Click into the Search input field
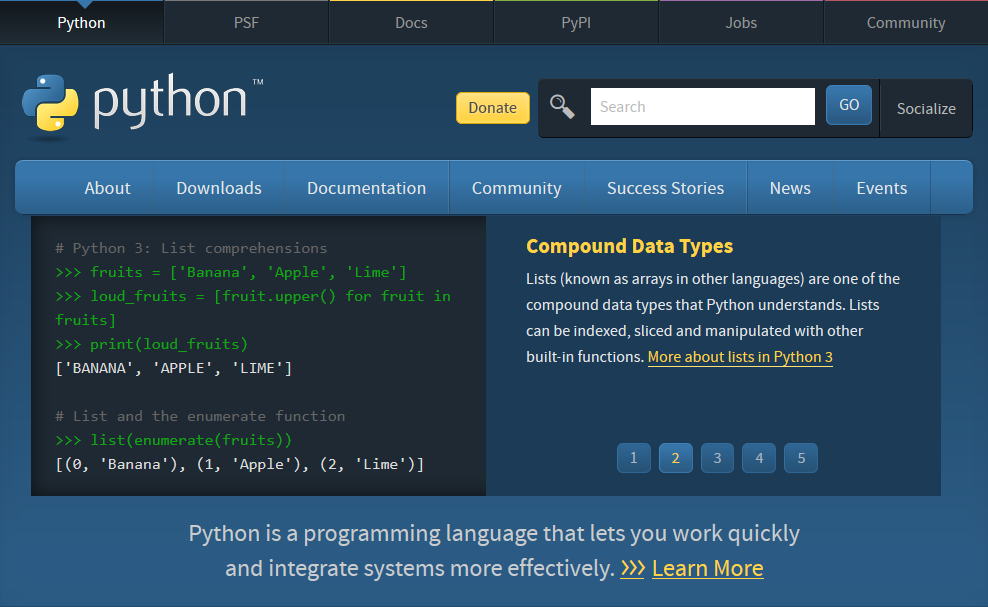The image size is (988, 607). coord(703,107)
